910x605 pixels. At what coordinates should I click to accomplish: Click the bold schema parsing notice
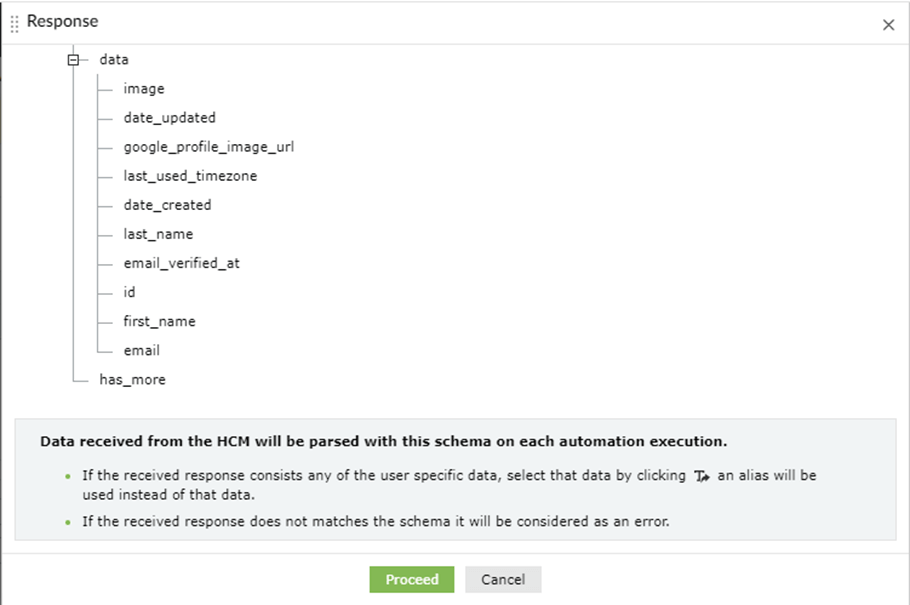coord(383,441)
